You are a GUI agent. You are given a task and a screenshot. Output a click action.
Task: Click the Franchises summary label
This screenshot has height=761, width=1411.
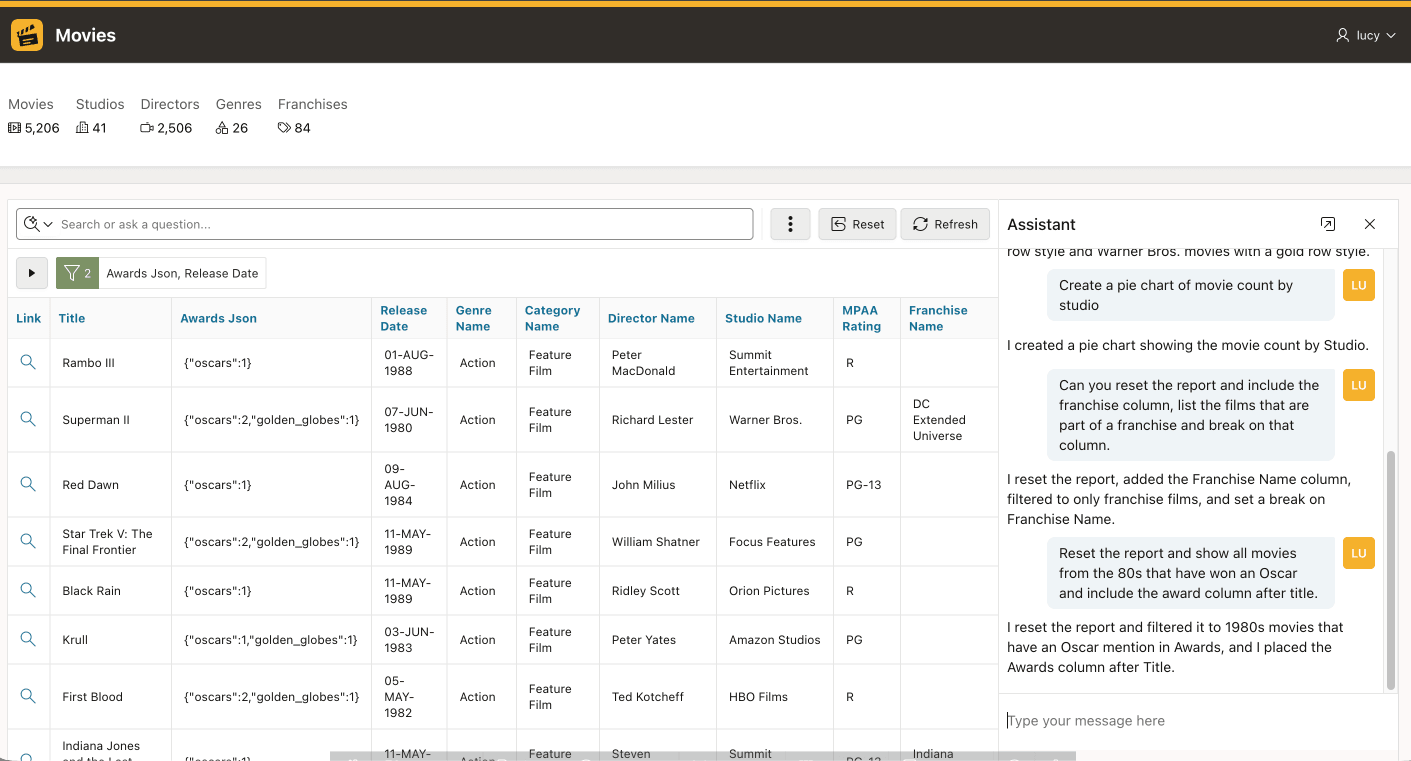click(x=313, y=104)
